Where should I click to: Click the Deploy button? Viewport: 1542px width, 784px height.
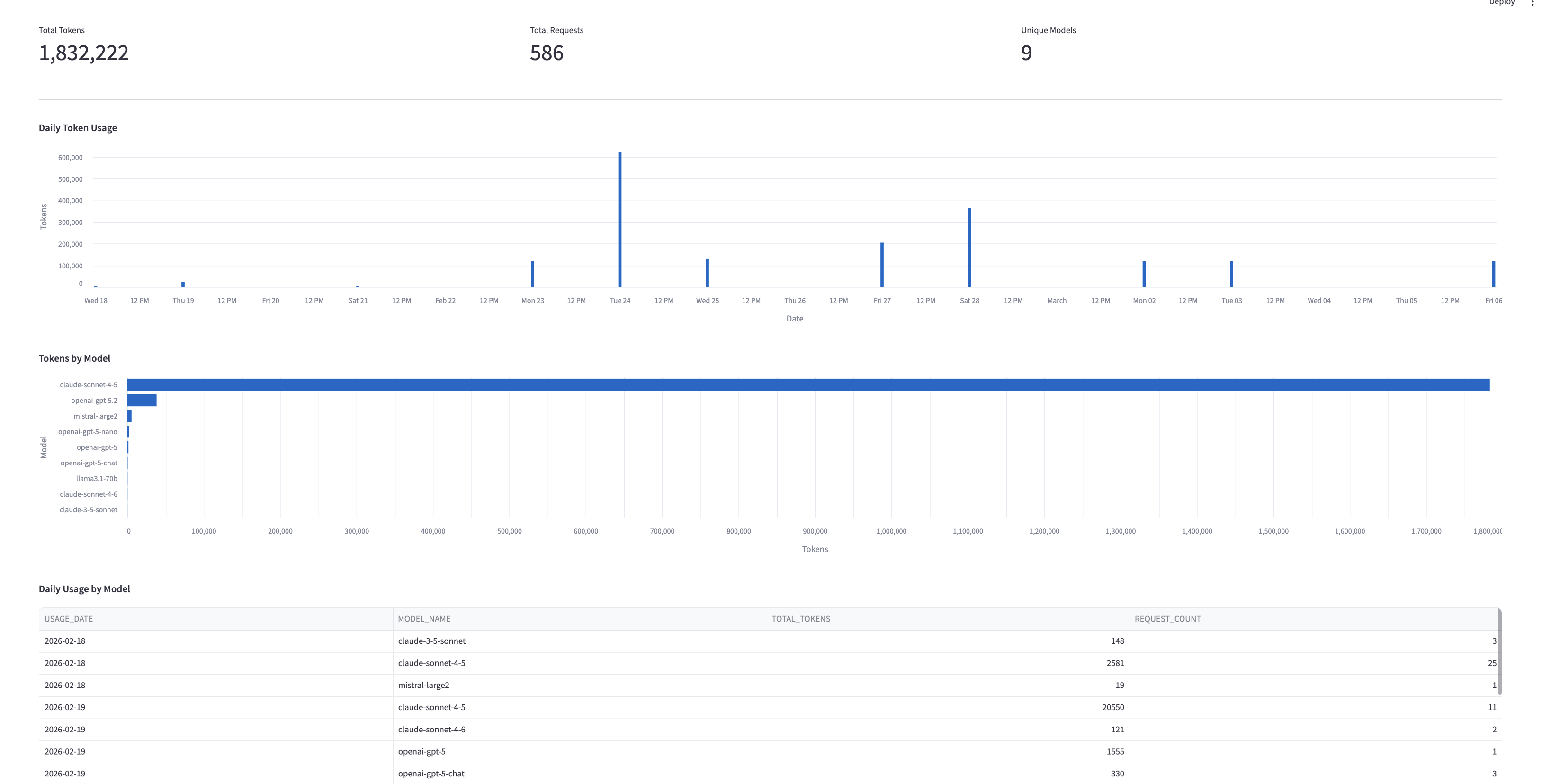point(1501,2)
